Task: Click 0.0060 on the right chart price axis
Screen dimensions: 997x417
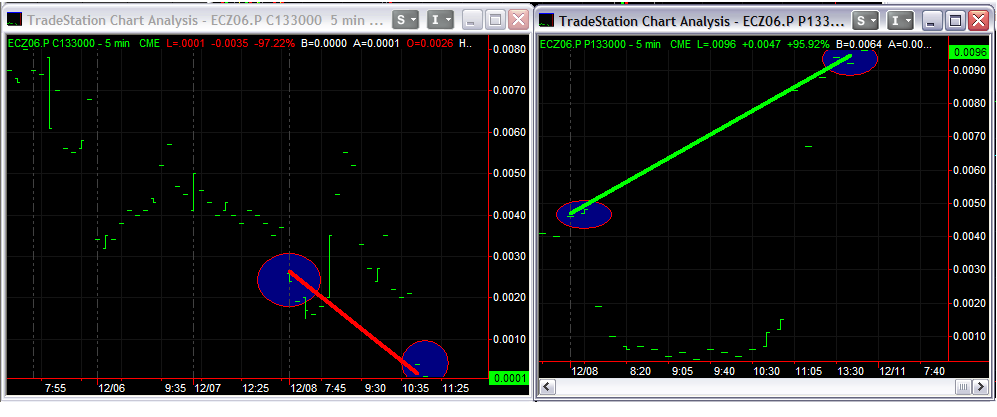Action: [968, 170]
